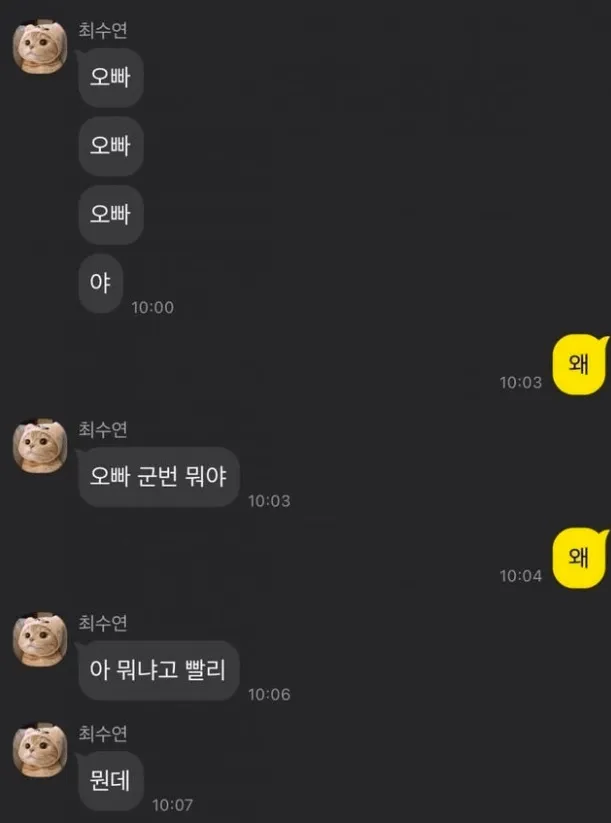This screenshot has height=823, width=611.
Task: Tap the 10:06 timestamp
Action: 269,694
